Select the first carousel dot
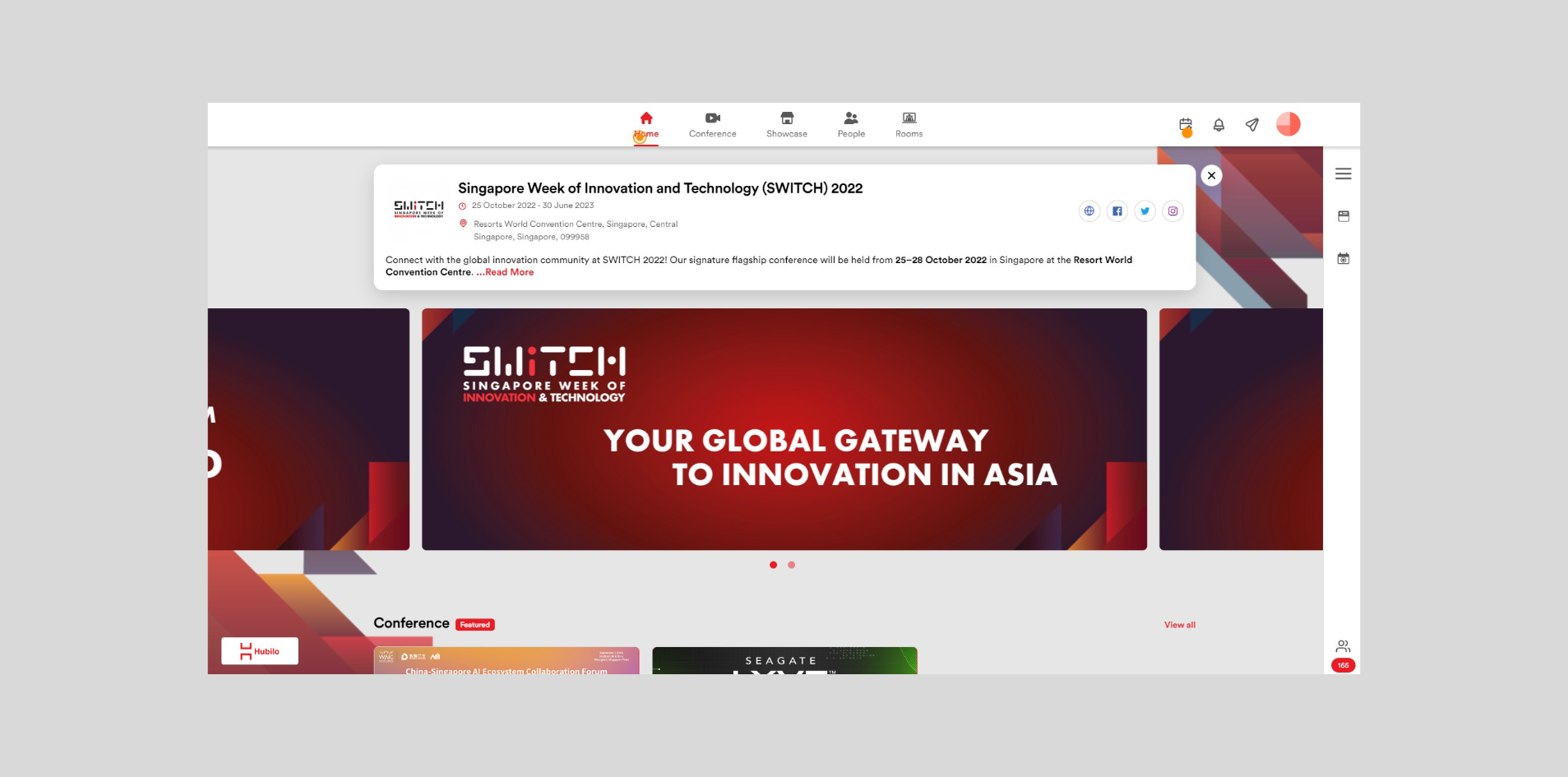 click(773, 565)
